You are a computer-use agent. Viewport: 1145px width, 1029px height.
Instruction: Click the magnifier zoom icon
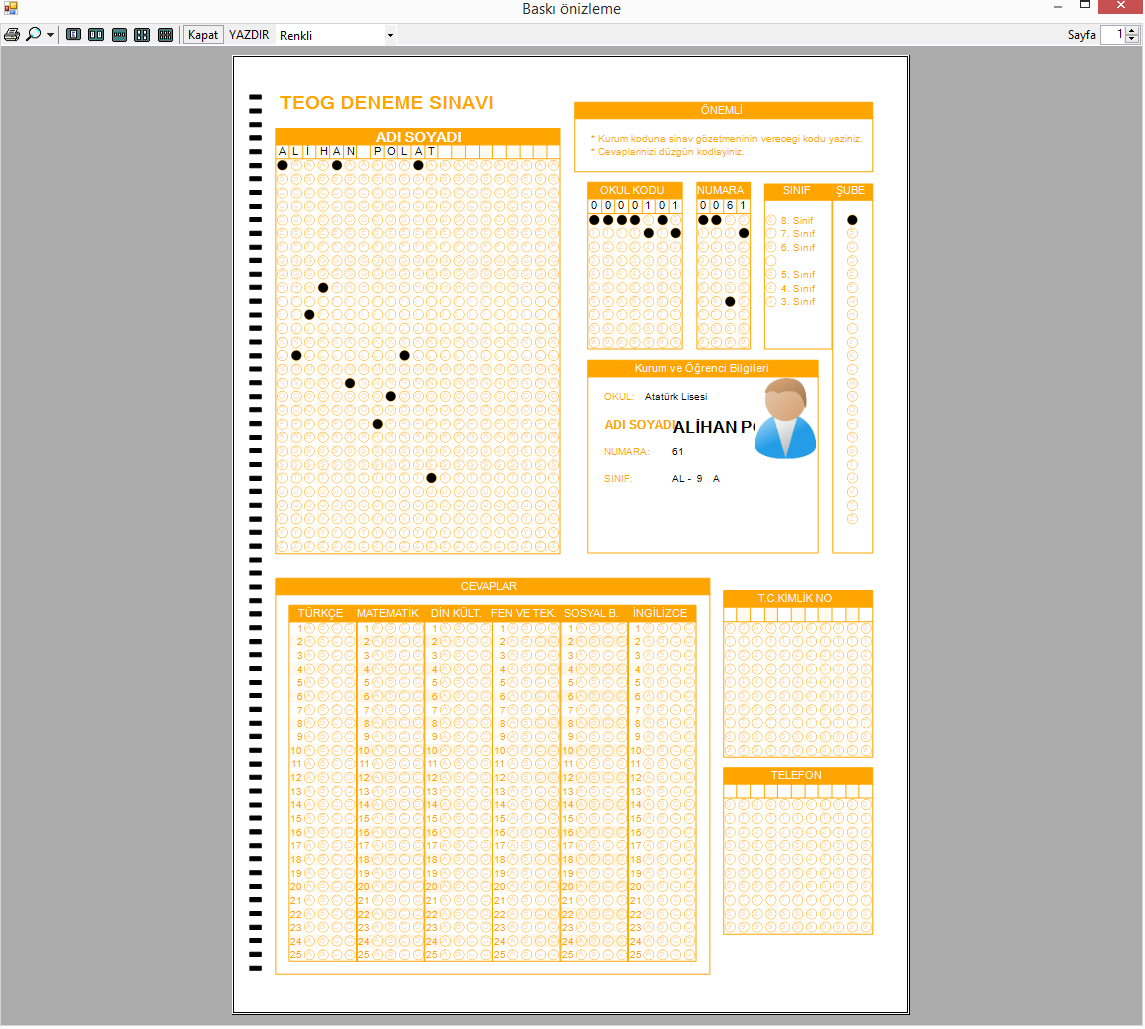coord(34,35)
